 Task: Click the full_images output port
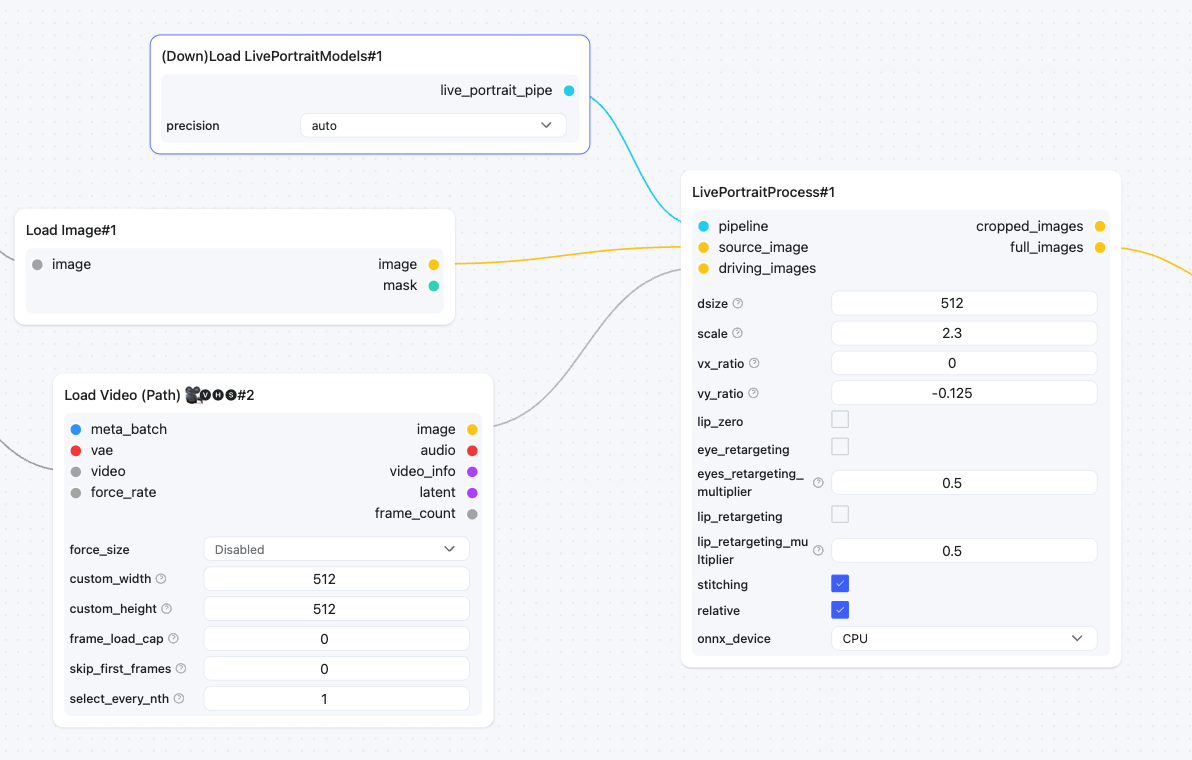pos(1100,247)
